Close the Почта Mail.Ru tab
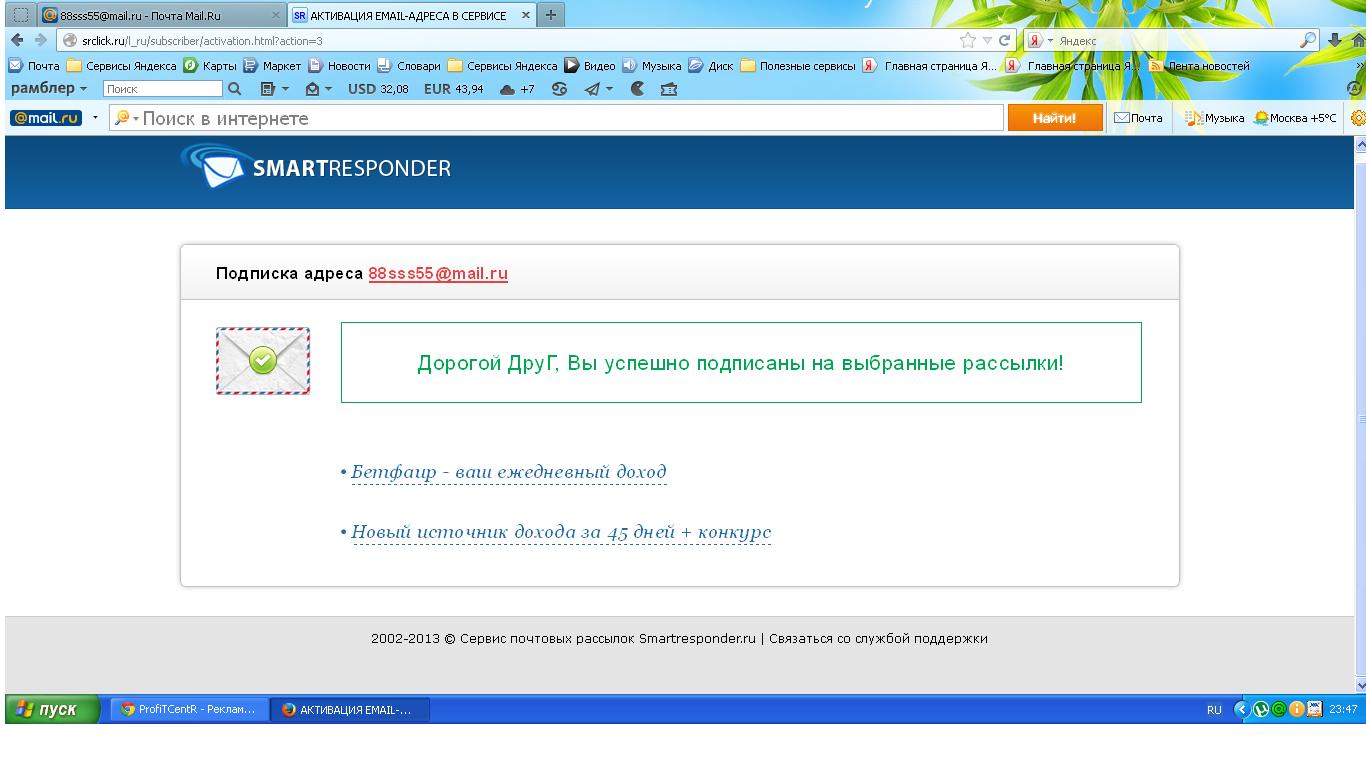The height and width of the screenshot is (768, 1366). 276,16
